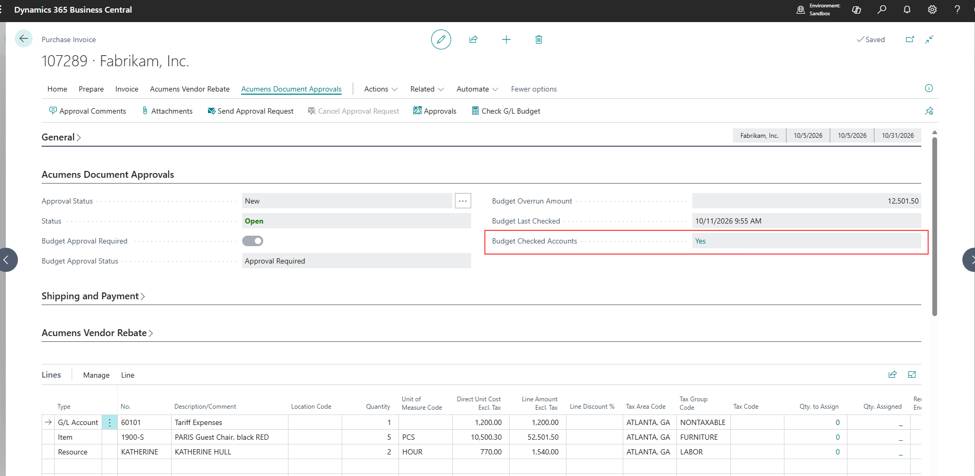Open Attachments action

[x=167, y=111]
